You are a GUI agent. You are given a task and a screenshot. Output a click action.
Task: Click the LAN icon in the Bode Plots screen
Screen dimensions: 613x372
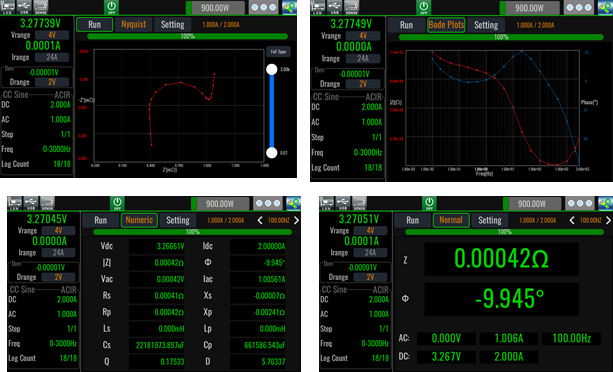tap(318, 7)
